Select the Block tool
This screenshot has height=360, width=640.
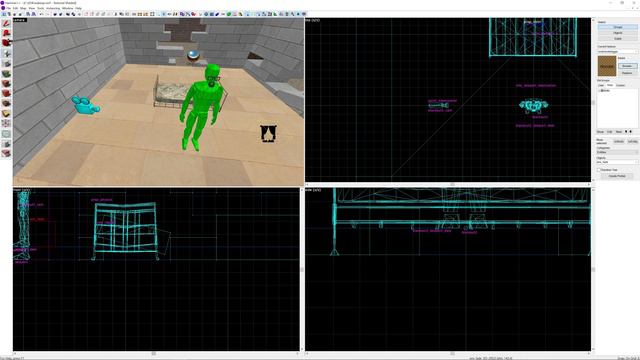coord(6,64)
